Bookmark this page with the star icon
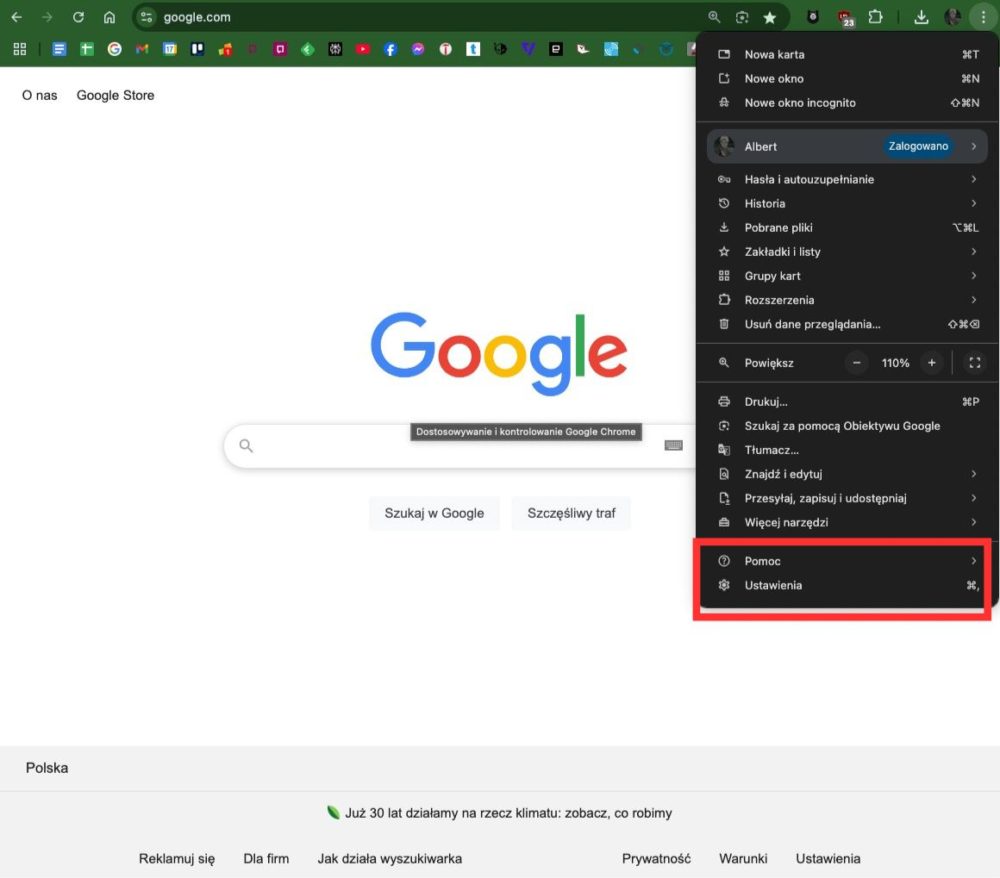 [x=770, y=17]
